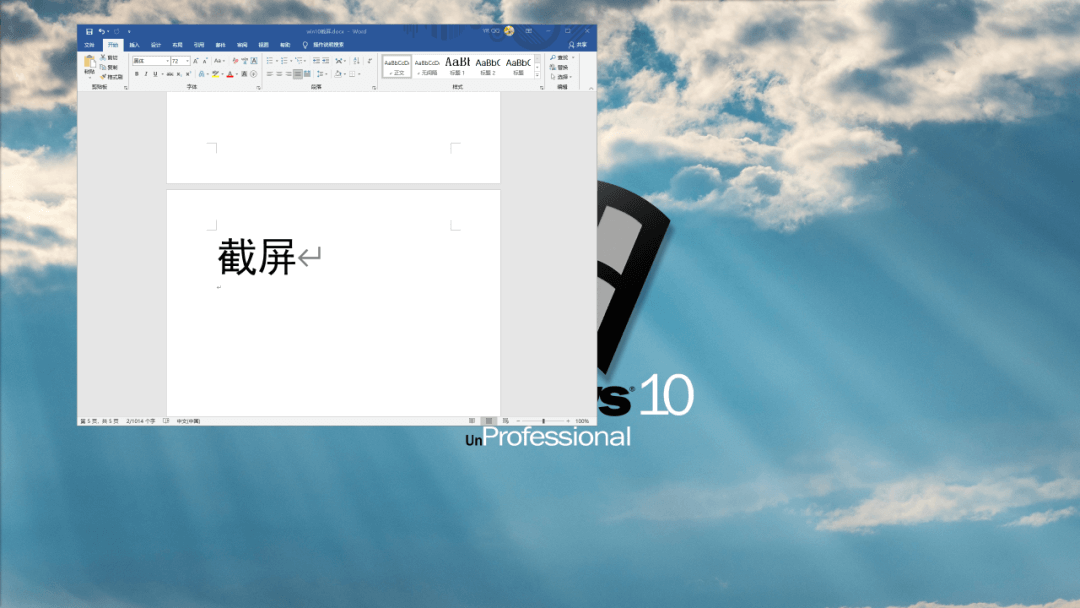Screen dimensions: 1080x608
Task: Apply the 标题 1 style
Action: tap(458, 64)
